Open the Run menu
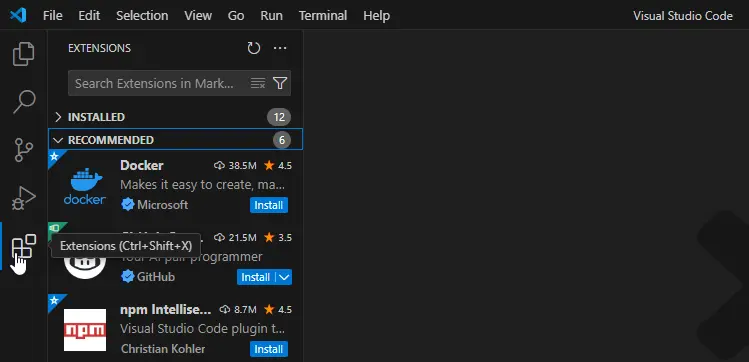This screenshot has width=749, height=362. [271, 16]
